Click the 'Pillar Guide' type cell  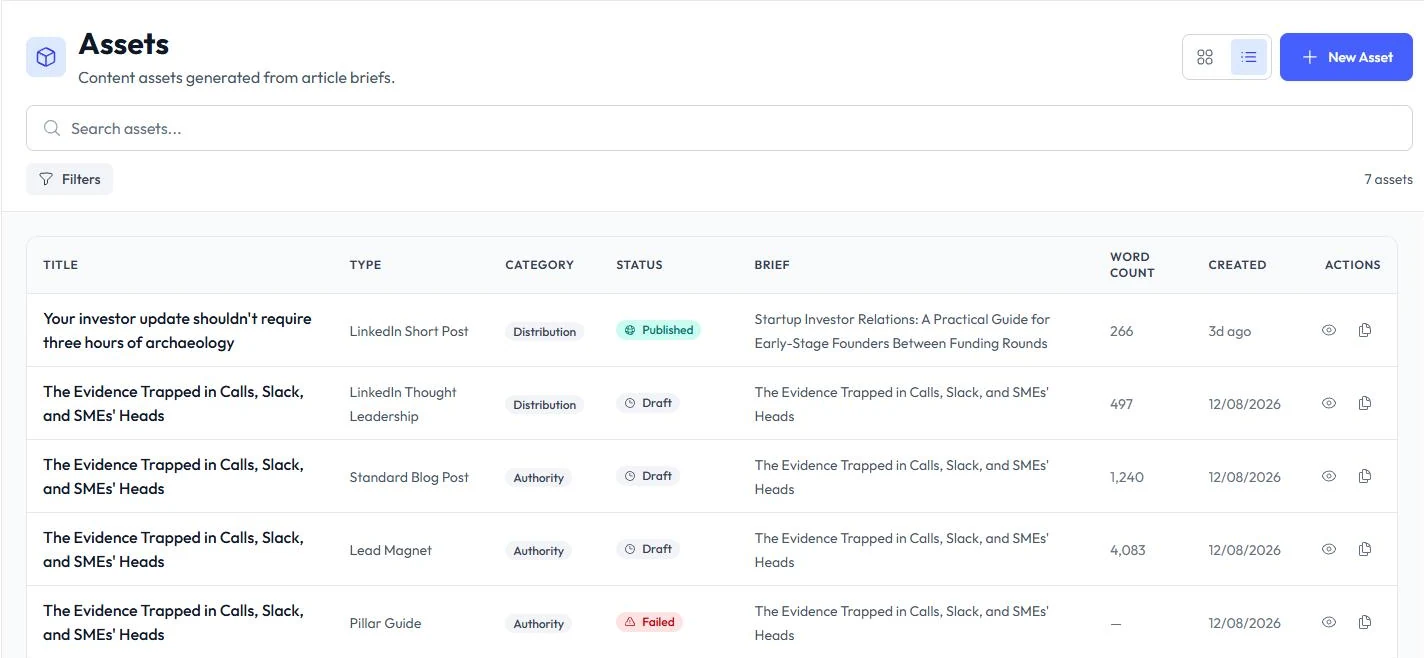tap(385, 623)
